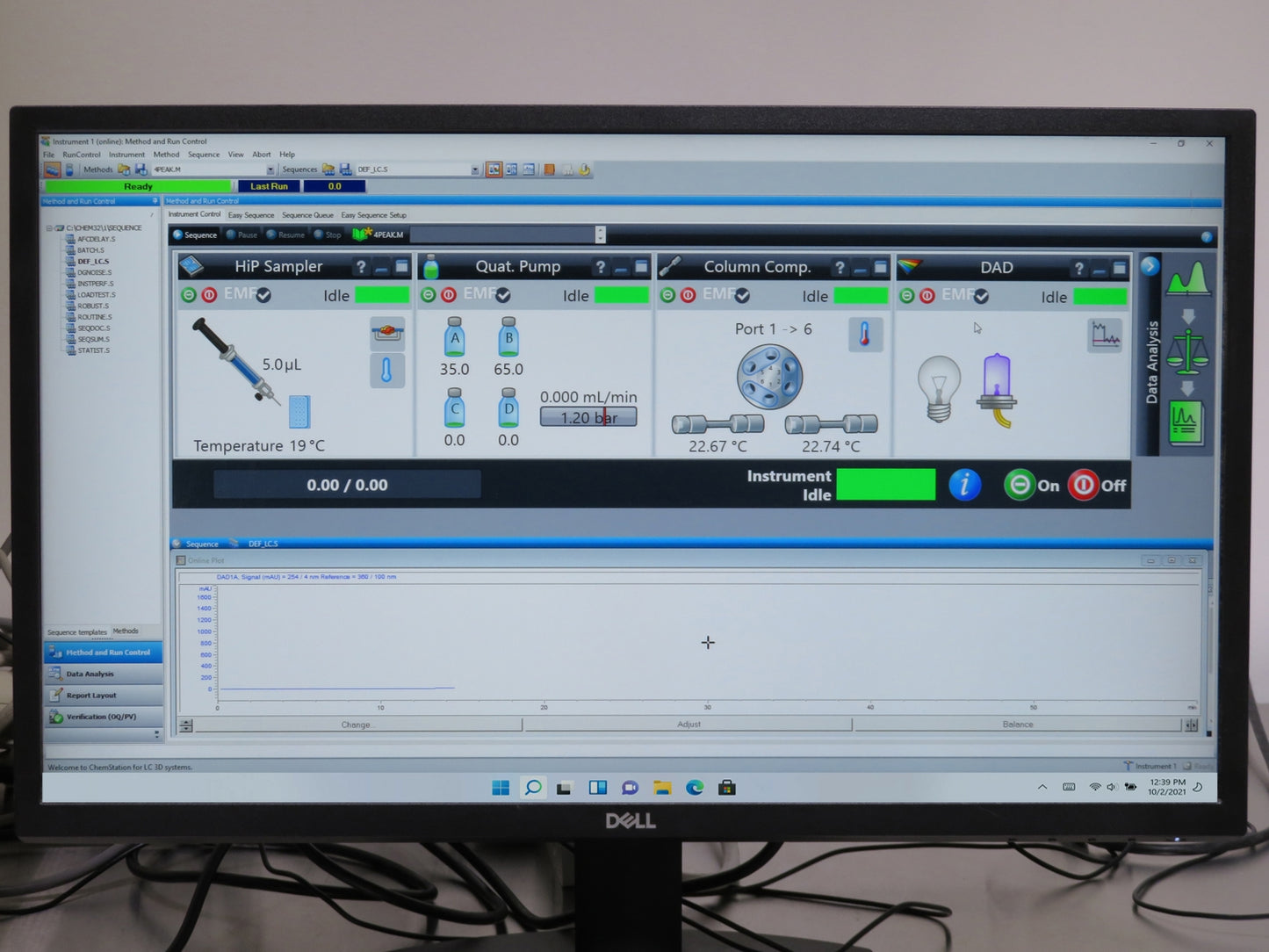Click solvent bottle B in pump panel
1269x952 pixels.
(x=508, y=336)
